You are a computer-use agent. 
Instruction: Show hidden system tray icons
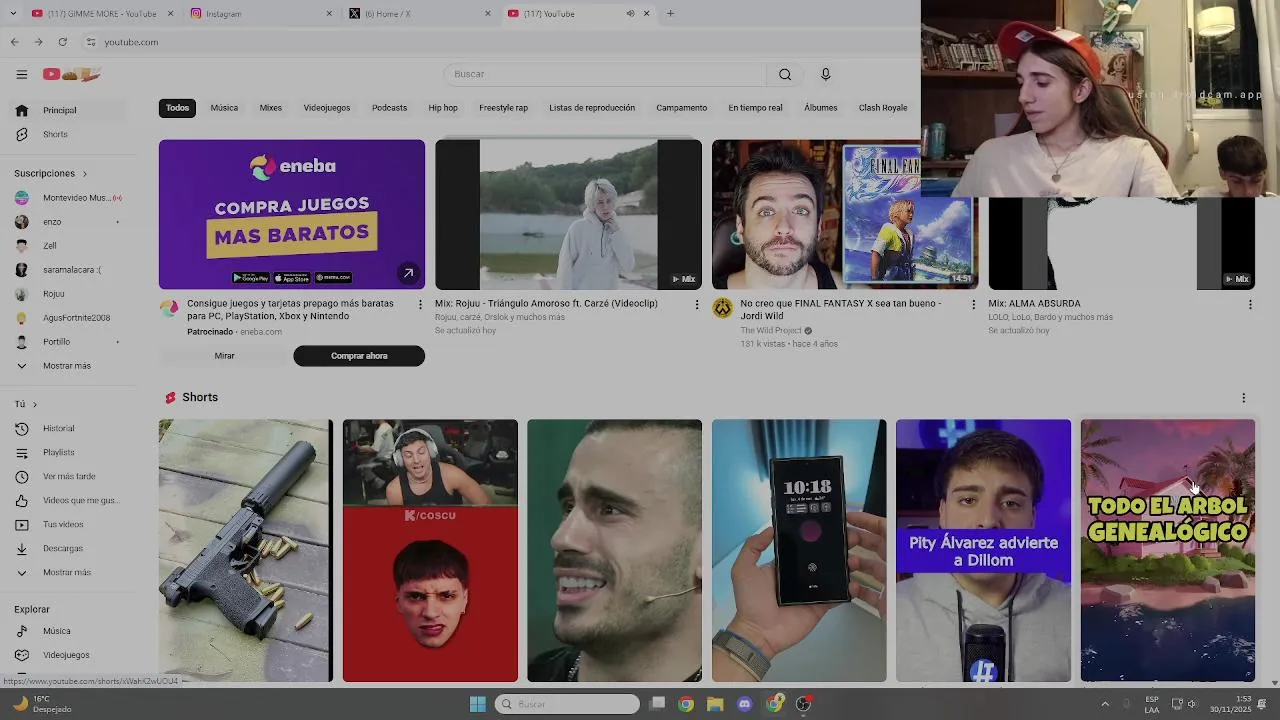tap(1105, 704)
